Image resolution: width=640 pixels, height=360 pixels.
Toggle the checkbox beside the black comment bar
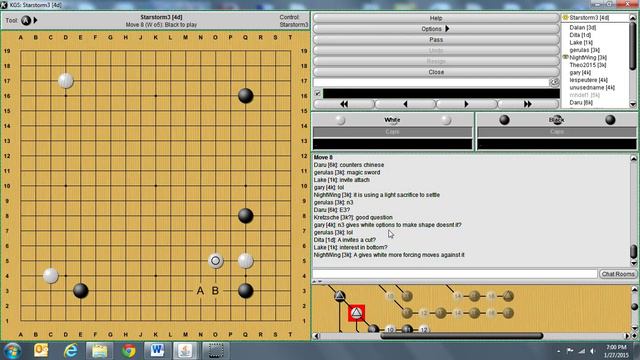pos(318,93)
